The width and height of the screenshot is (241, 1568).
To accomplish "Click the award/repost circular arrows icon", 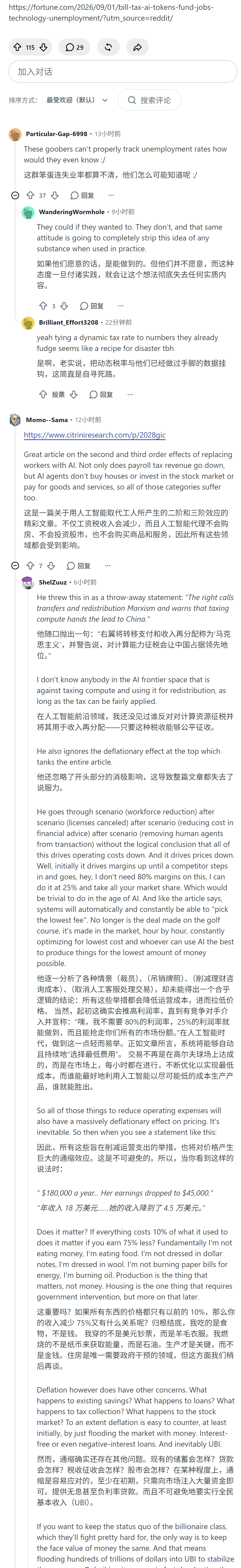I will pyautogui.click(x=108, y=47).
